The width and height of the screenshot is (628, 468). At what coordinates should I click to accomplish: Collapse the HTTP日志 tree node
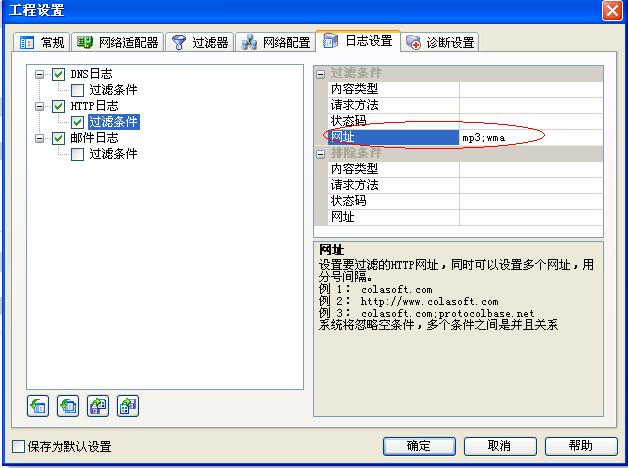pyautogui.click(x=39, y=106)
